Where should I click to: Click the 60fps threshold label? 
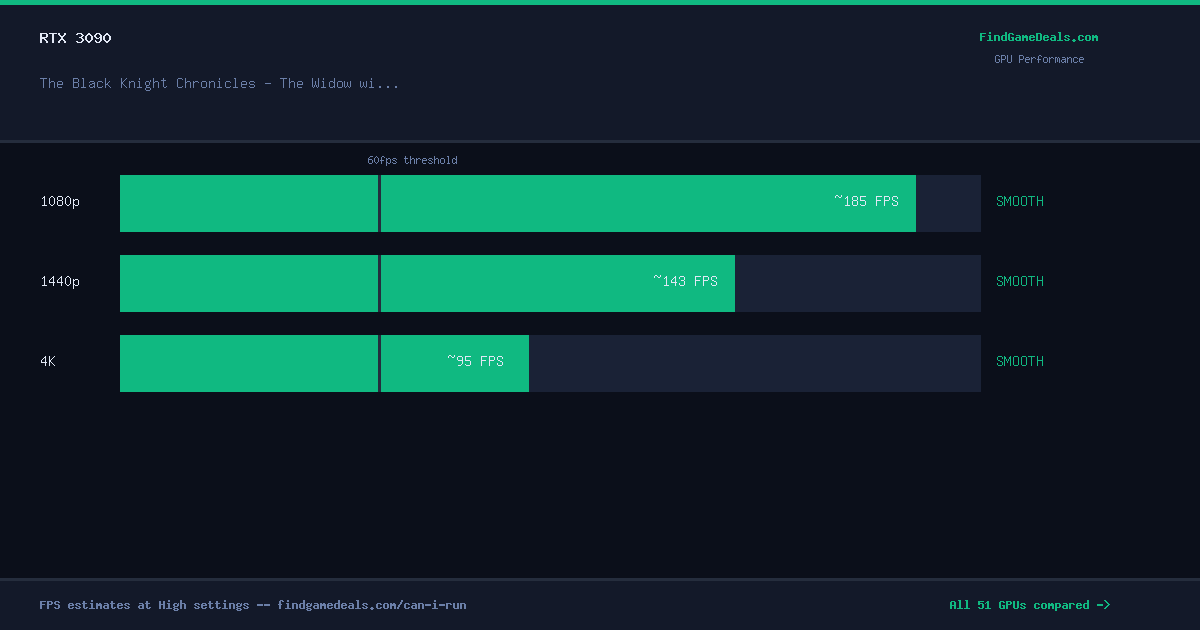(412, 160)
